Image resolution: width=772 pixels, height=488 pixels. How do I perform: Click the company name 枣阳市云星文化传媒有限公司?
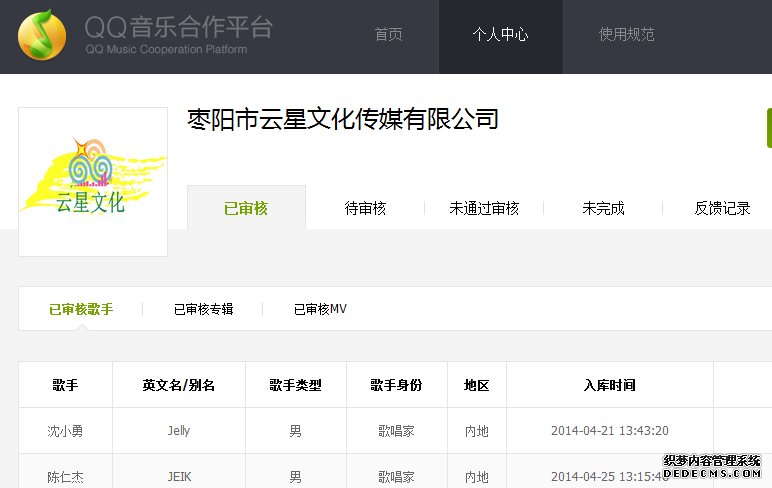pos(342,121)
